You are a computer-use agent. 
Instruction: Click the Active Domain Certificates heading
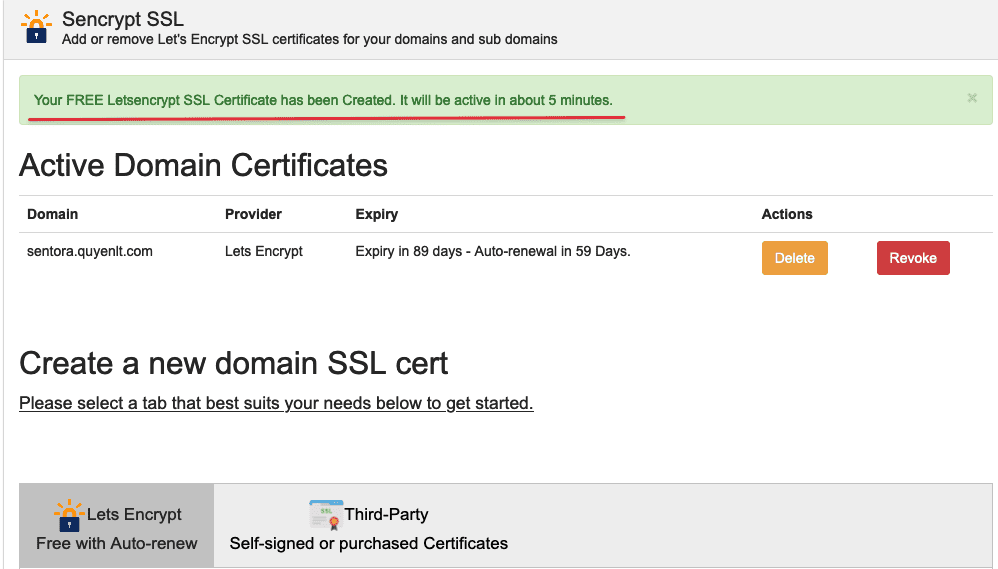click(203, 165)
